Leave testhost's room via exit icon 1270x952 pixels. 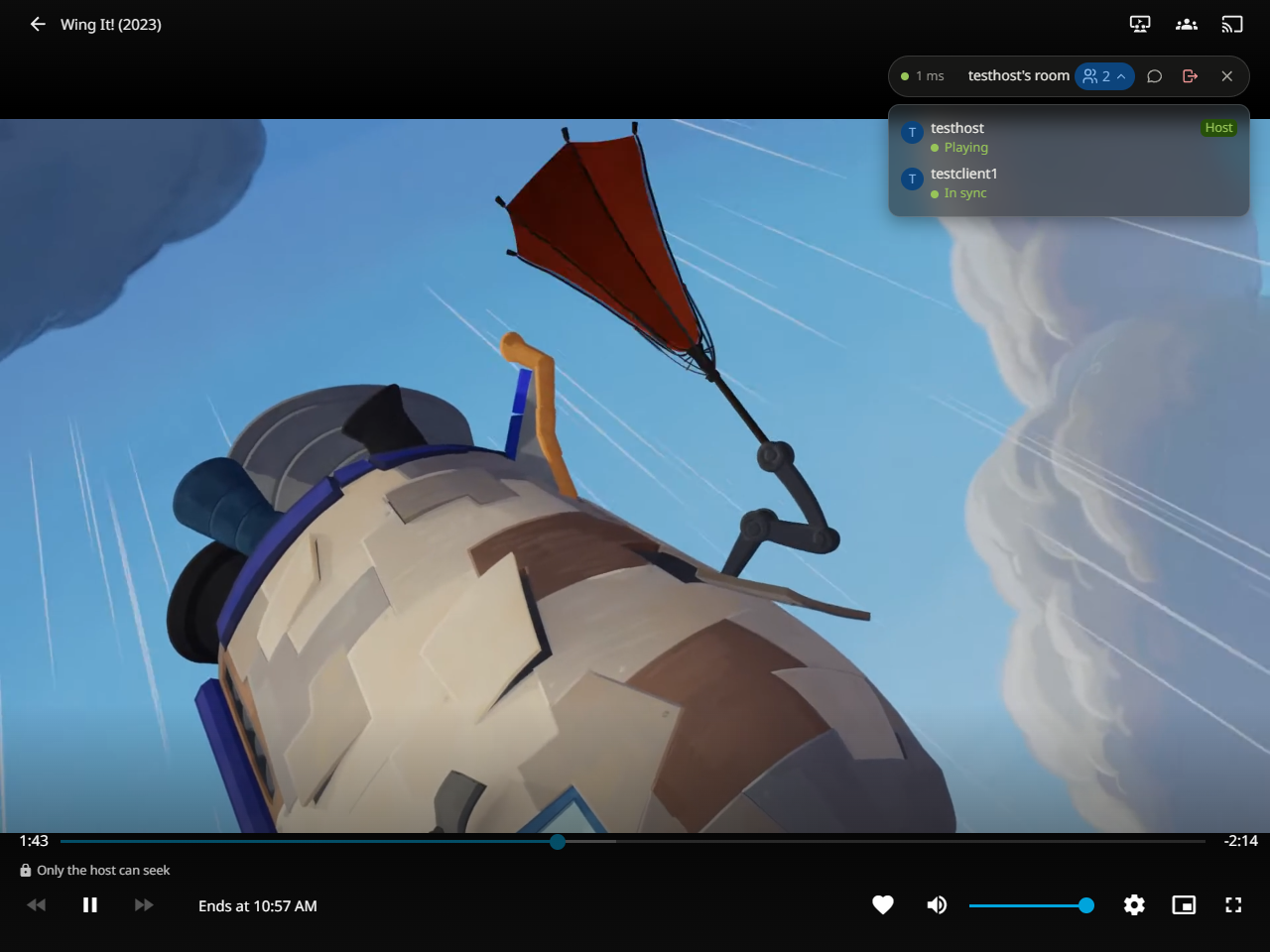click(1191, 76)
